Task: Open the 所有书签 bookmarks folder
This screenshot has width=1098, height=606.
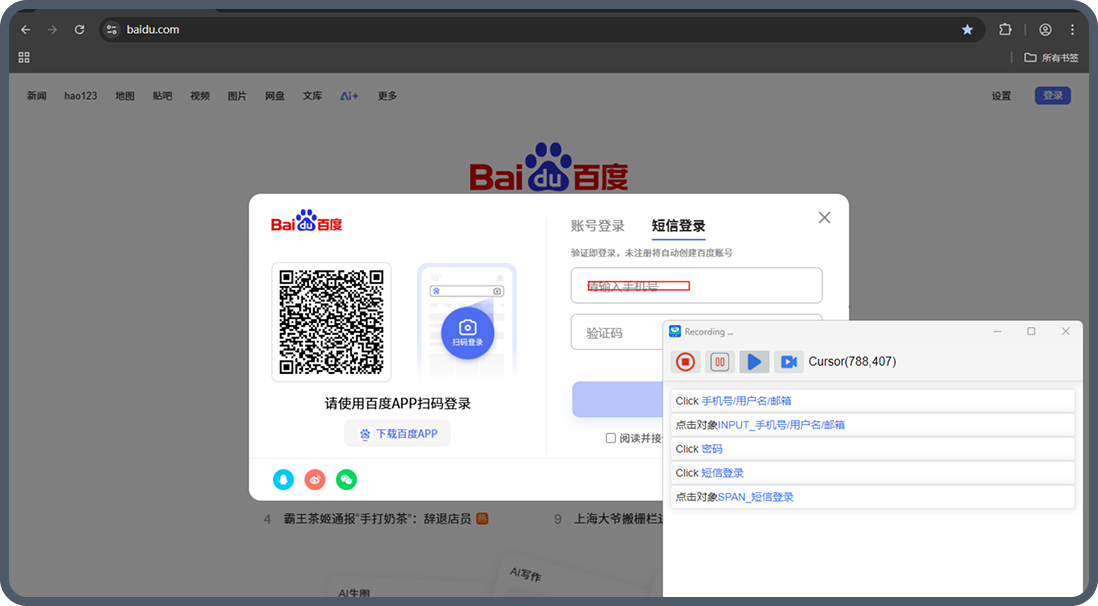Action: pos(1051,58)
